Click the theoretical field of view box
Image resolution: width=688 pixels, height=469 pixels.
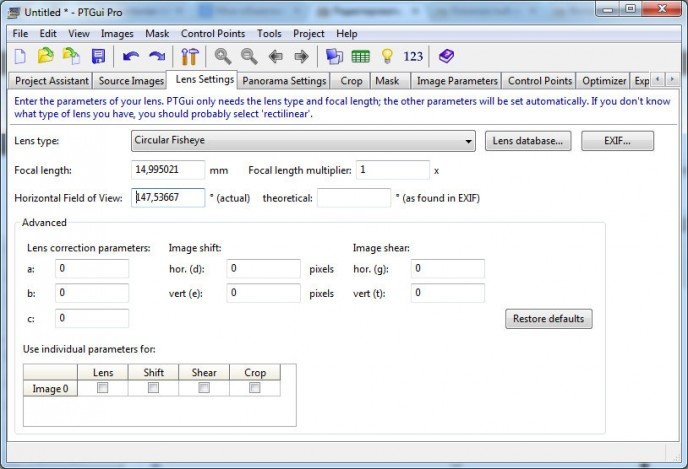pos(354,198)
